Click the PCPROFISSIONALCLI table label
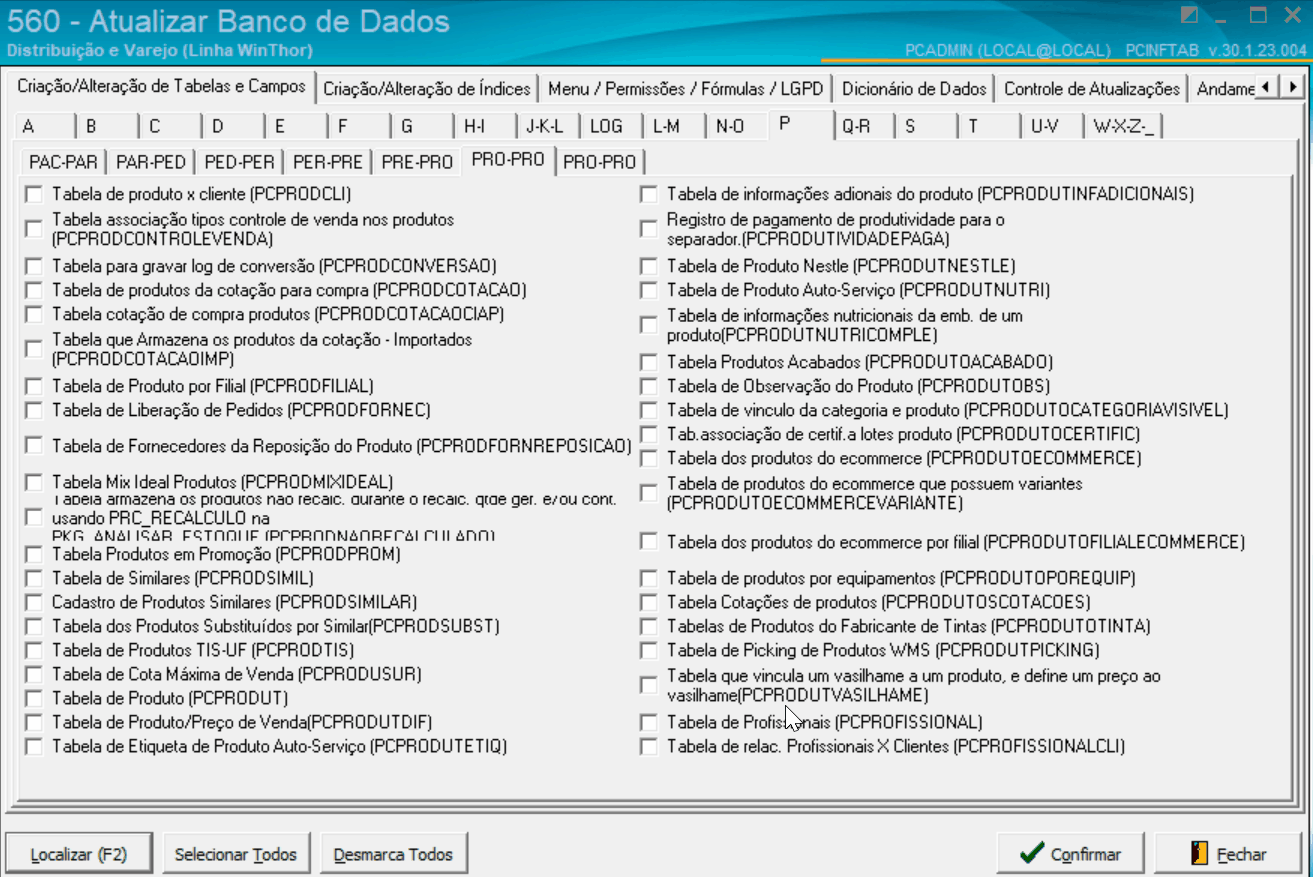Image resolution: width=1313 pixels, height=877 pixels. (896, 746)
